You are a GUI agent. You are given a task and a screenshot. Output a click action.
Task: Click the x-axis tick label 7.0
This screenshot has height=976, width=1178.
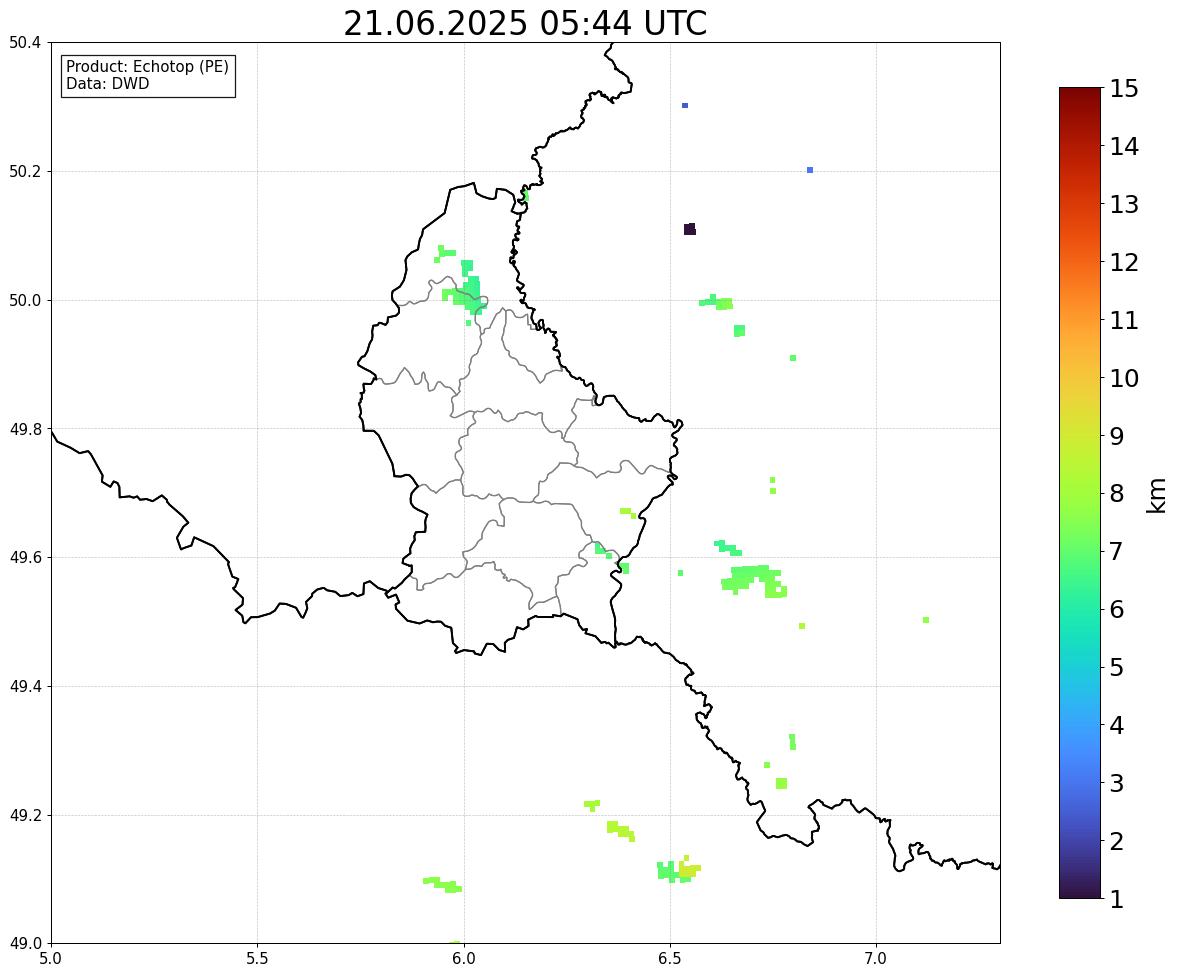tap(877, 959)
